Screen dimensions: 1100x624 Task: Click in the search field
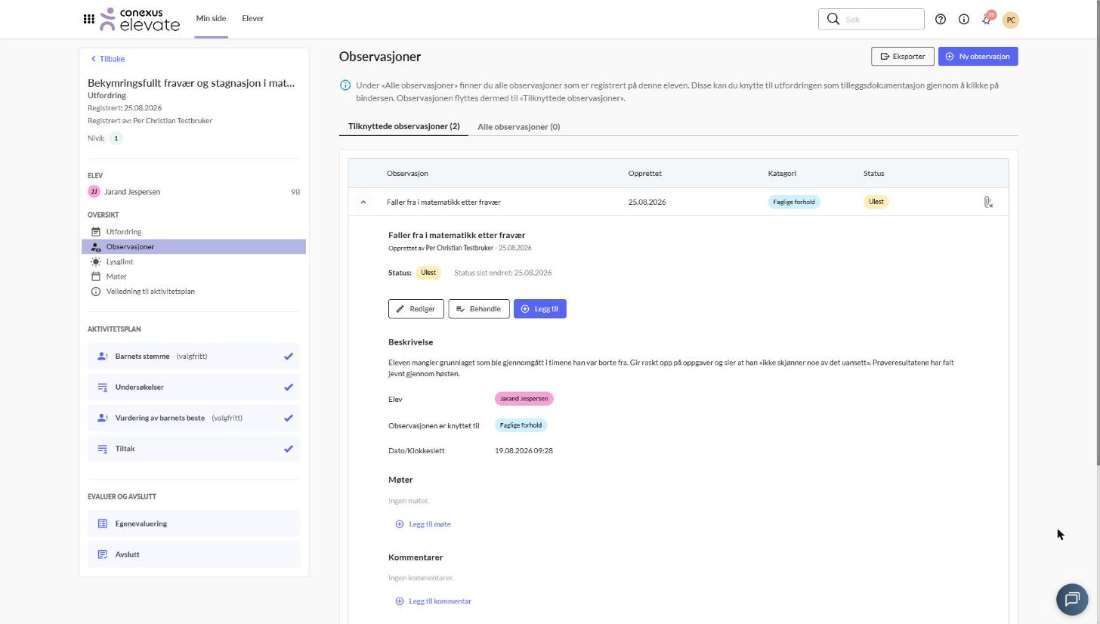click(871, 19)
